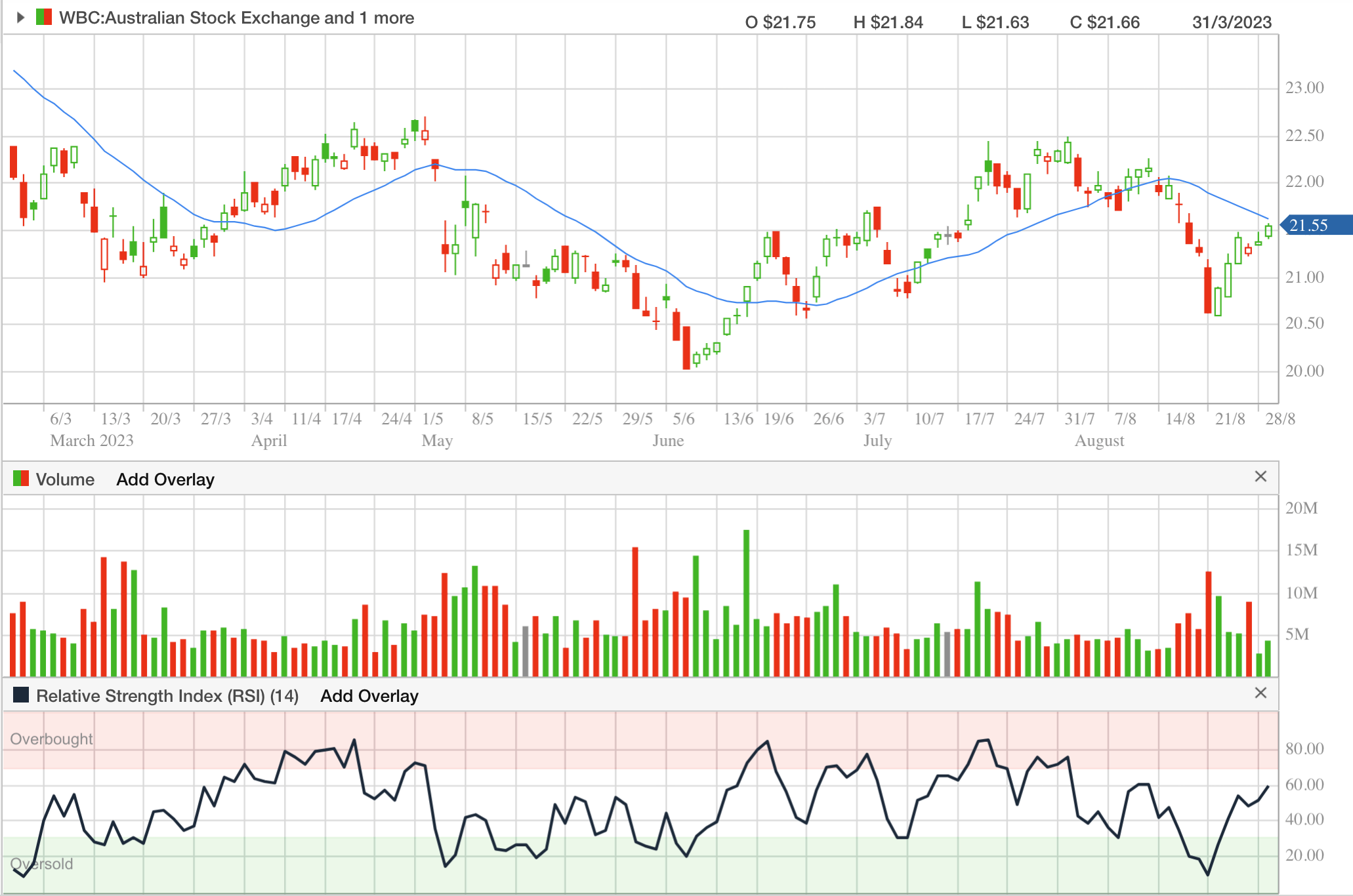Click the 6/3 March 2023 date label
This screenshot has height=896, width=1353.
click(x=60, y=419)
